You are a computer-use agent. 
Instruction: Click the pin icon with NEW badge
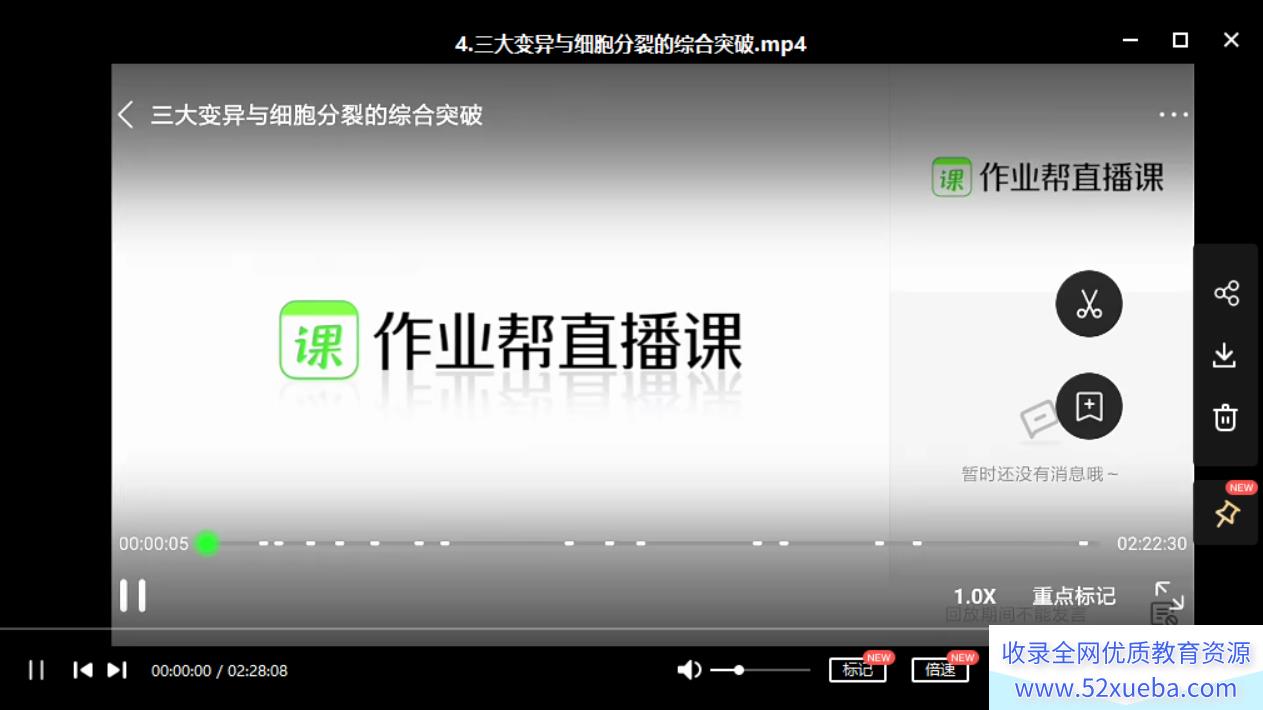tap(1227, 513)
